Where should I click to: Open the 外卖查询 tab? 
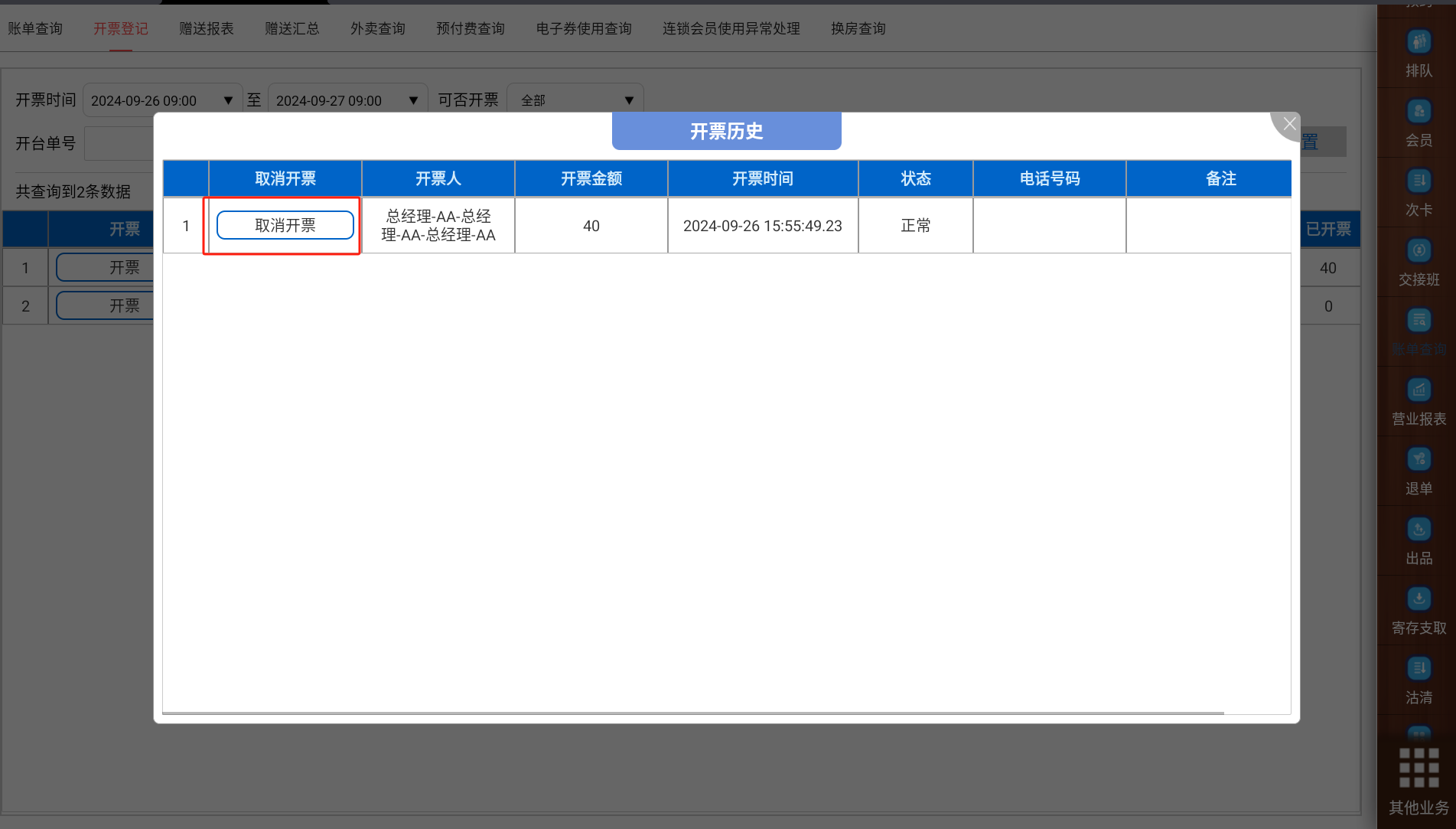(x=378, y=28)
